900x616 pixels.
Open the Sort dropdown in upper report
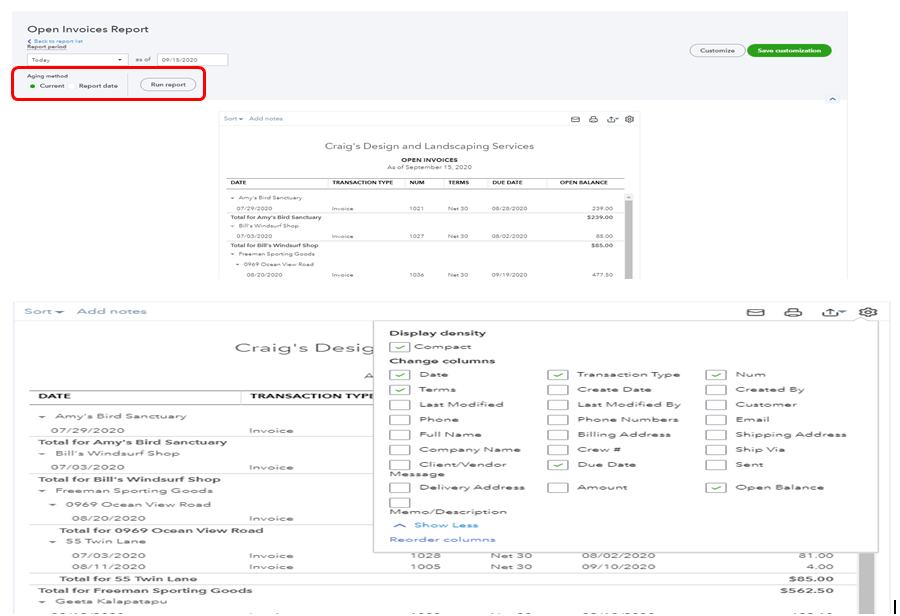pos(233,119)
